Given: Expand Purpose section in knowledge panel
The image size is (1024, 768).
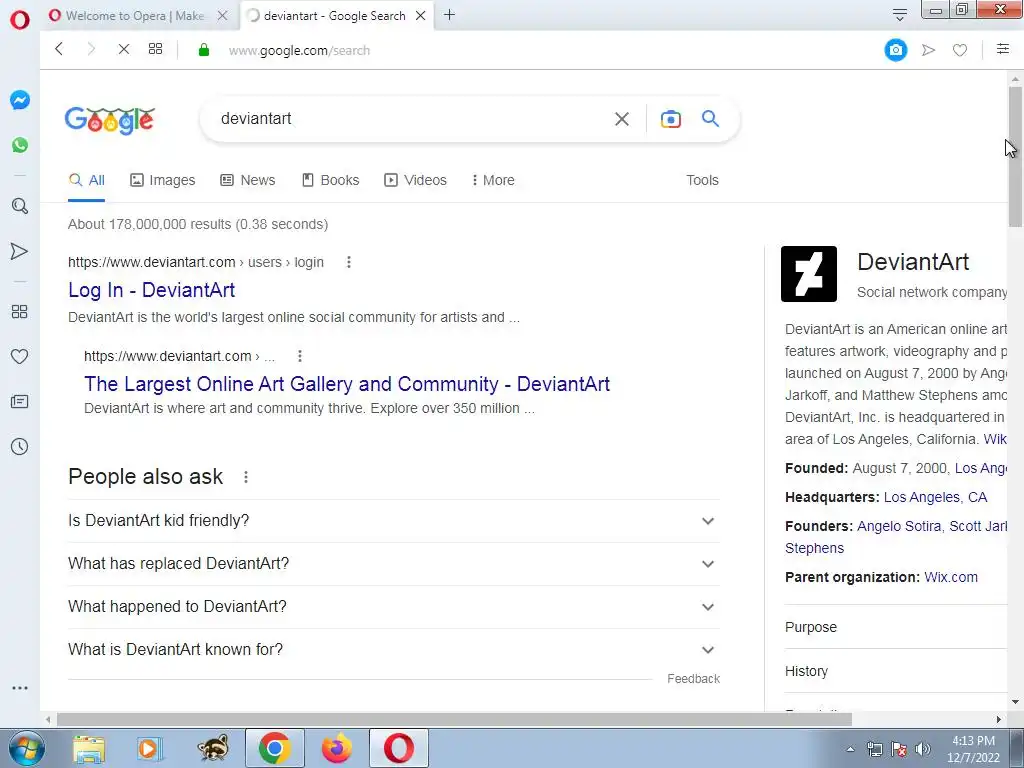Looking at the screenshot, I should coord(896,627).
